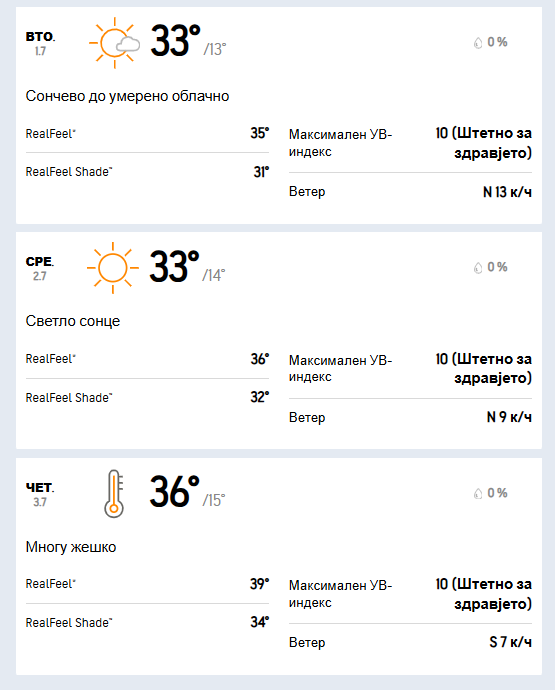Viewport: 555px width, 690px height.
Task: Select the 'Сончево до умерено облачно' description
Action: pos(127,96)
